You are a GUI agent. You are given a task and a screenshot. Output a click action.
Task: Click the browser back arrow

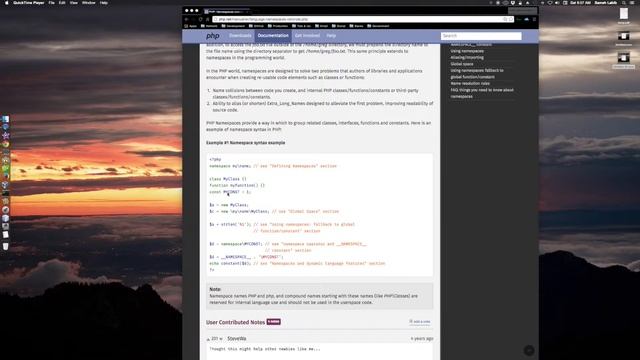pos(187,19)
